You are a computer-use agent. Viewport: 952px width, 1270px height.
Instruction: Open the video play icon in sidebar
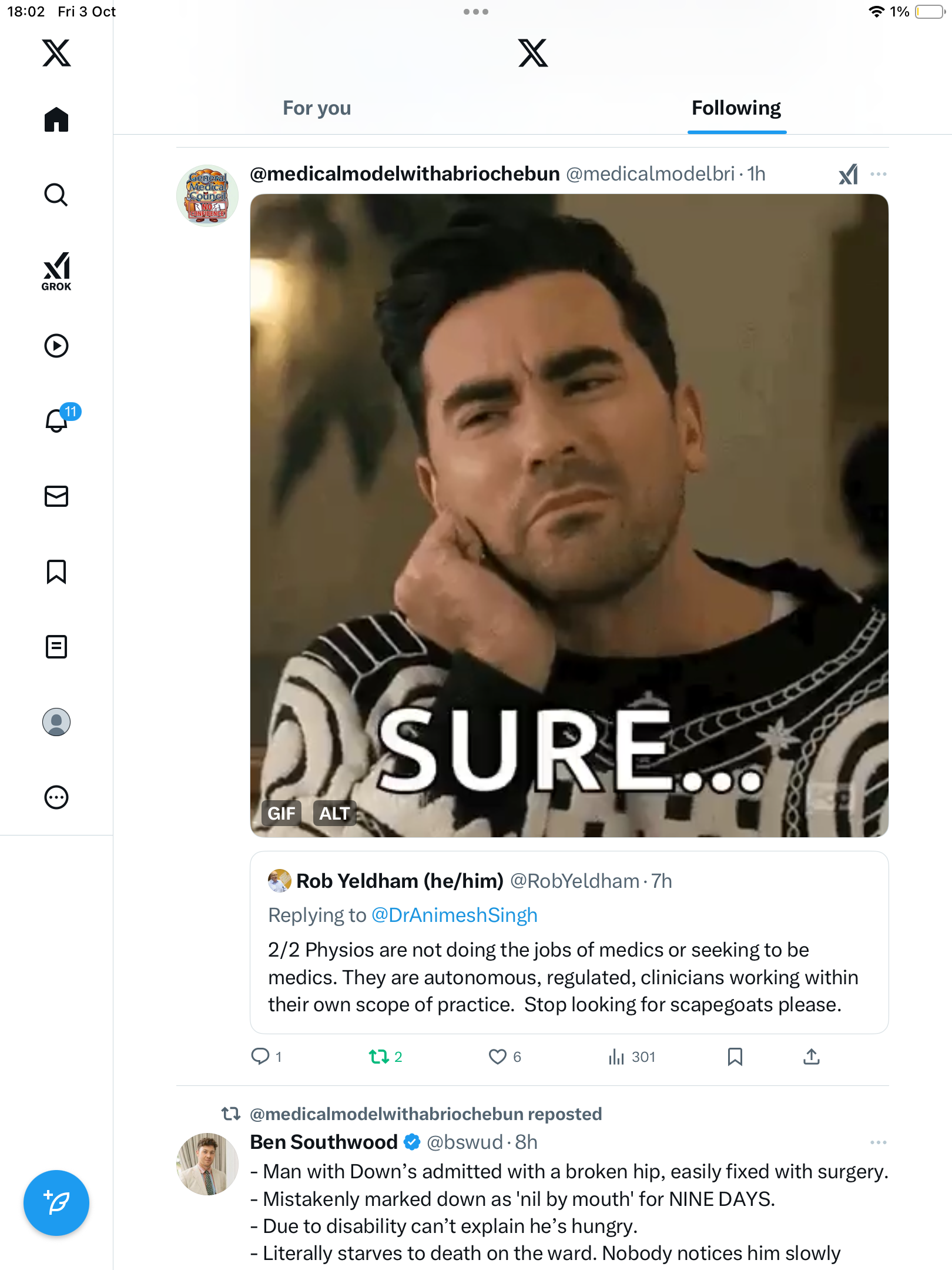56,346
